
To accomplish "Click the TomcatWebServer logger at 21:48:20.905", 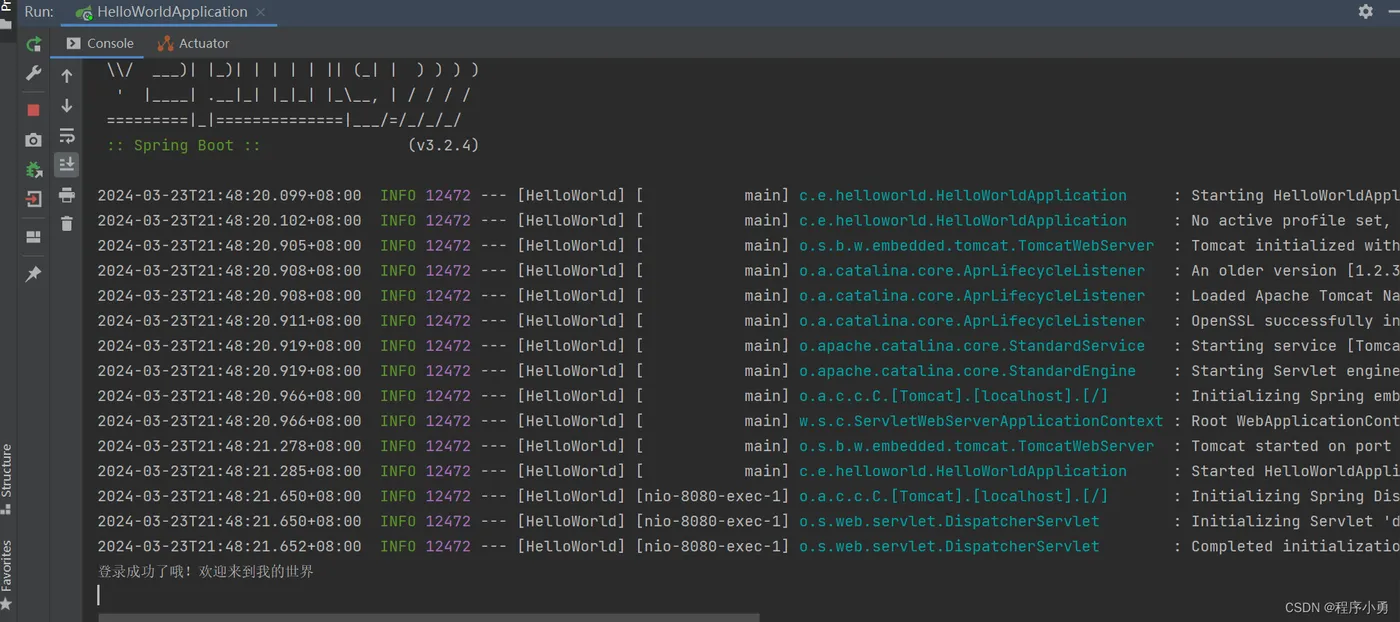I will point(976,246).
